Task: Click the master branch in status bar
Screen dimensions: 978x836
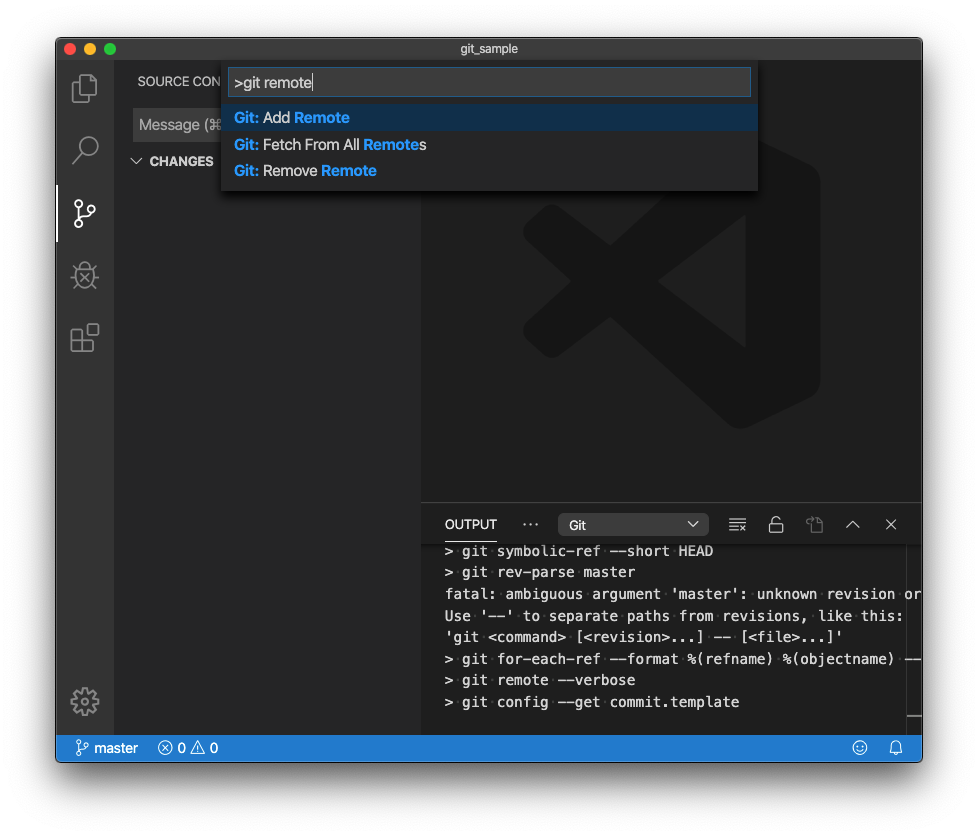Action: (x=106, y=748)
